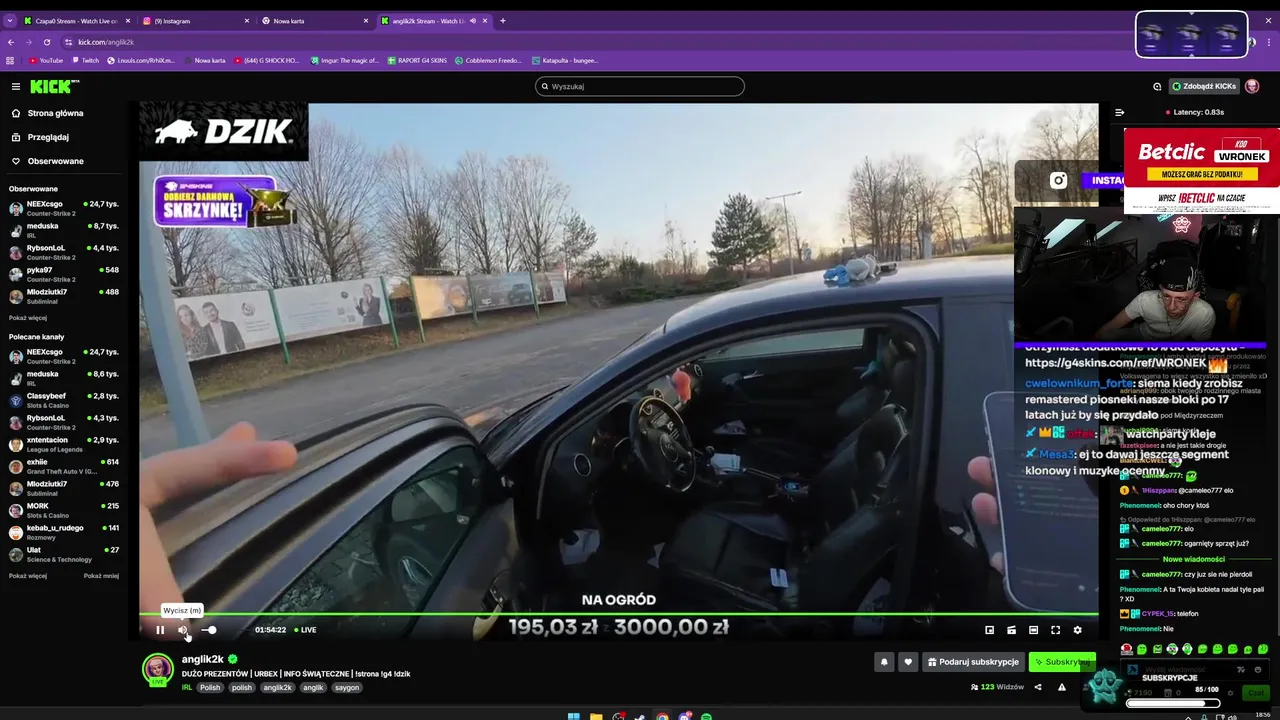Collapse the chat panel icon
The height and width of the screenshot is (720, 1280).
(x=1119, y=112)
